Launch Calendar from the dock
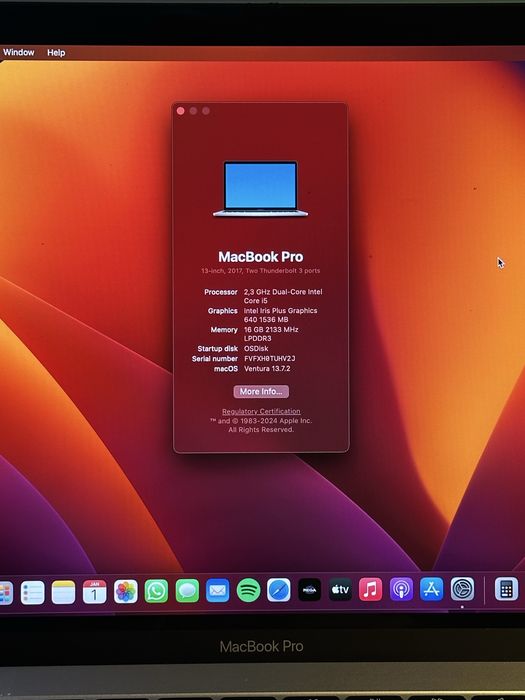 [94, 592]
